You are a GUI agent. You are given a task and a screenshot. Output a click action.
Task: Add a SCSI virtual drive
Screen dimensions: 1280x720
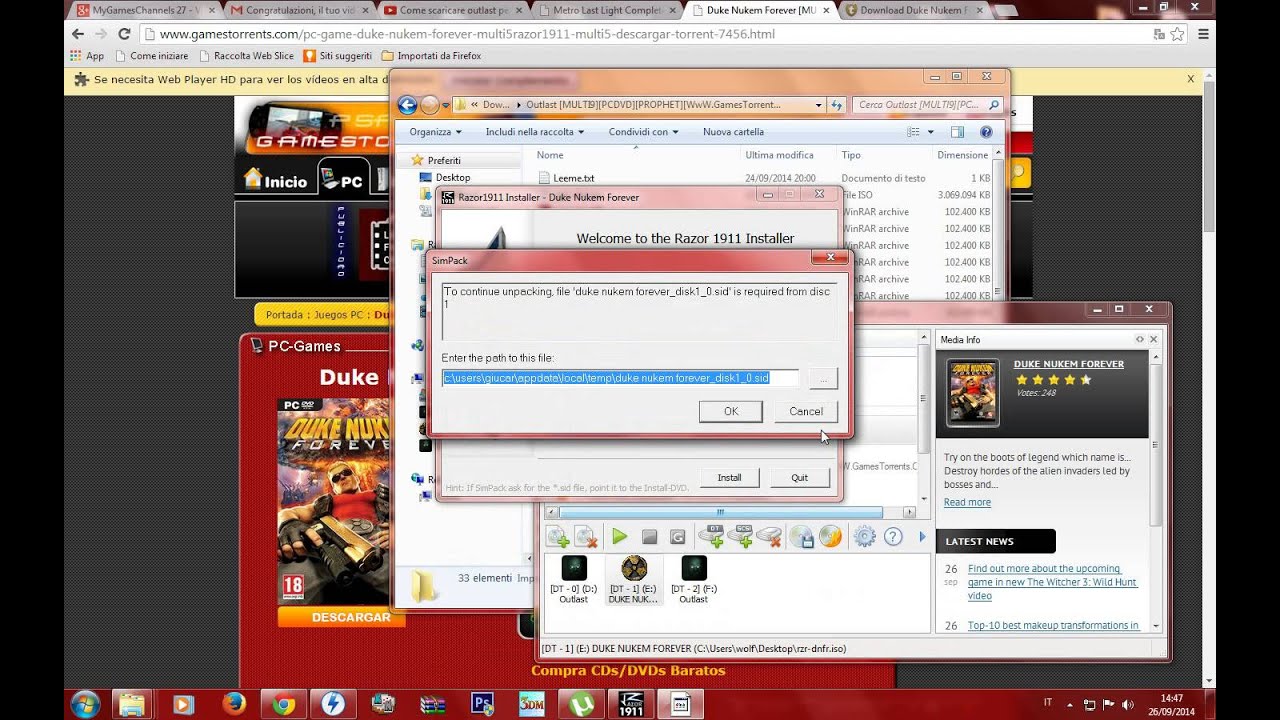tap(740, 536)
